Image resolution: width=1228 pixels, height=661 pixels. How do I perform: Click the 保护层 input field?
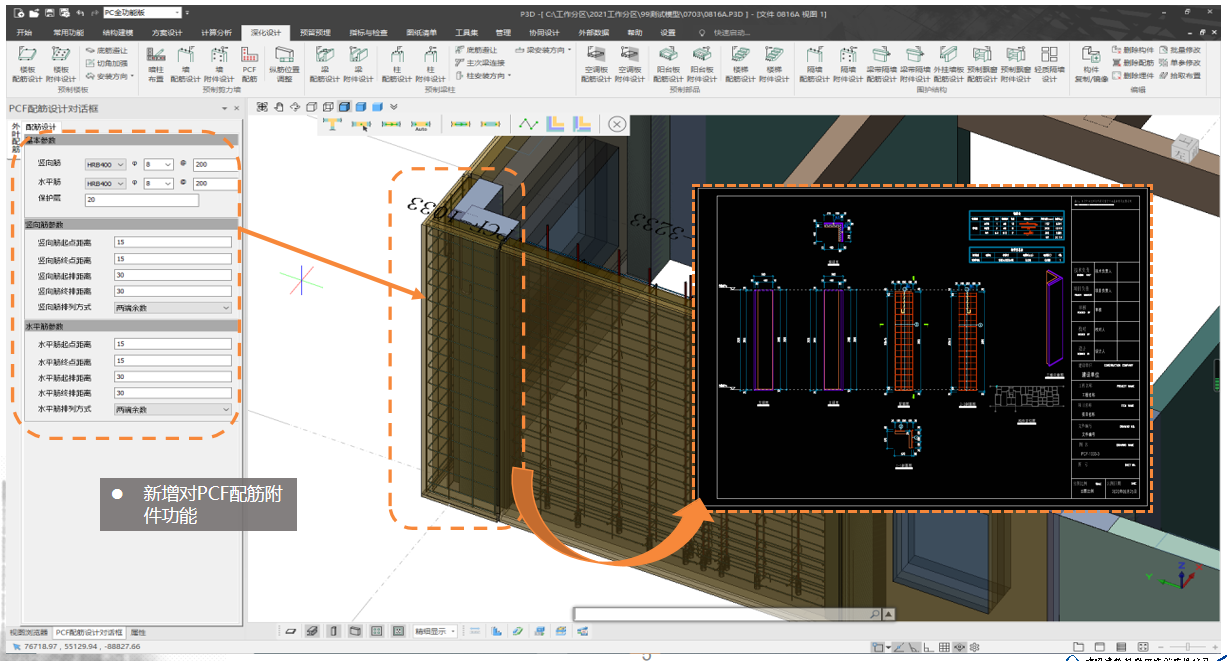[x=142, y=200]
